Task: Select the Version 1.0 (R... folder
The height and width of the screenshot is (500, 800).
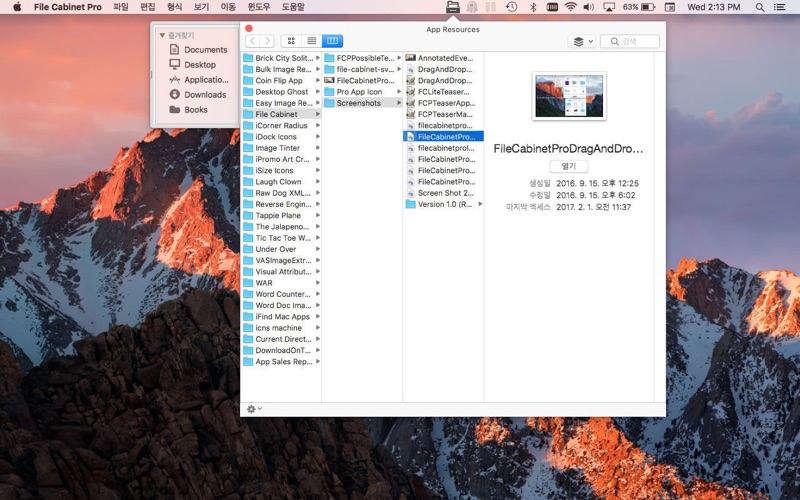Action: tap(443, 204)
